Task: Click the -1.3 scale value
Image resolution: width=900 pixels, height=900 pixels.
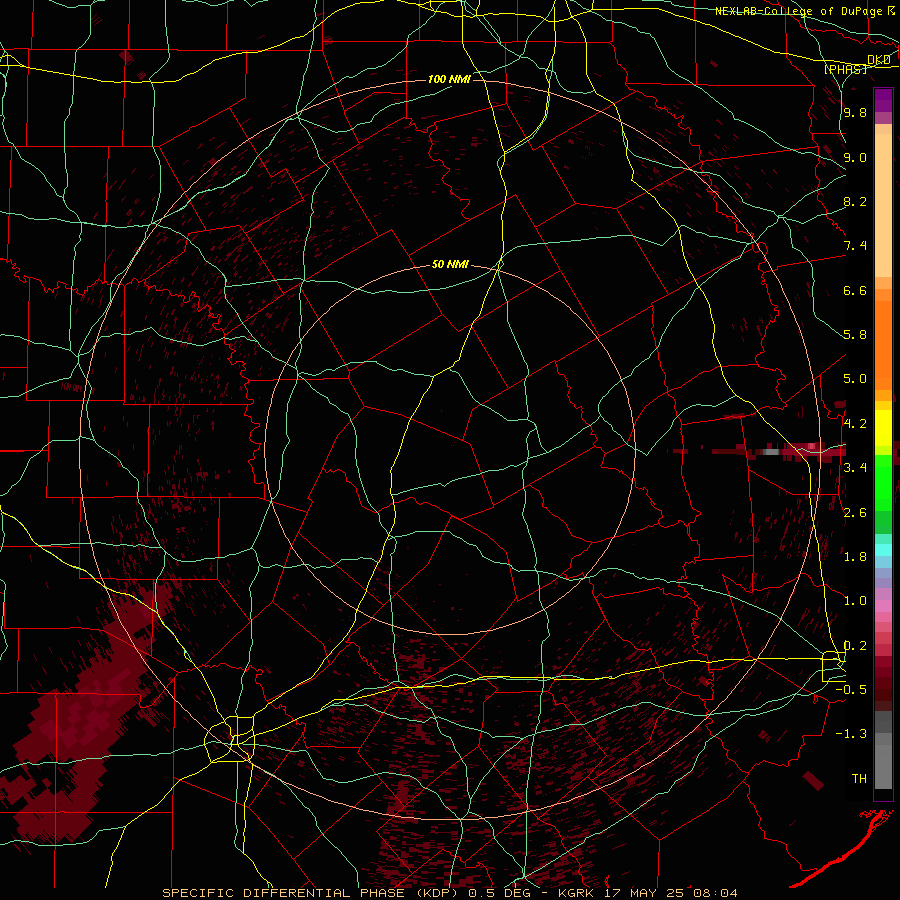Action: click(851, 734)
